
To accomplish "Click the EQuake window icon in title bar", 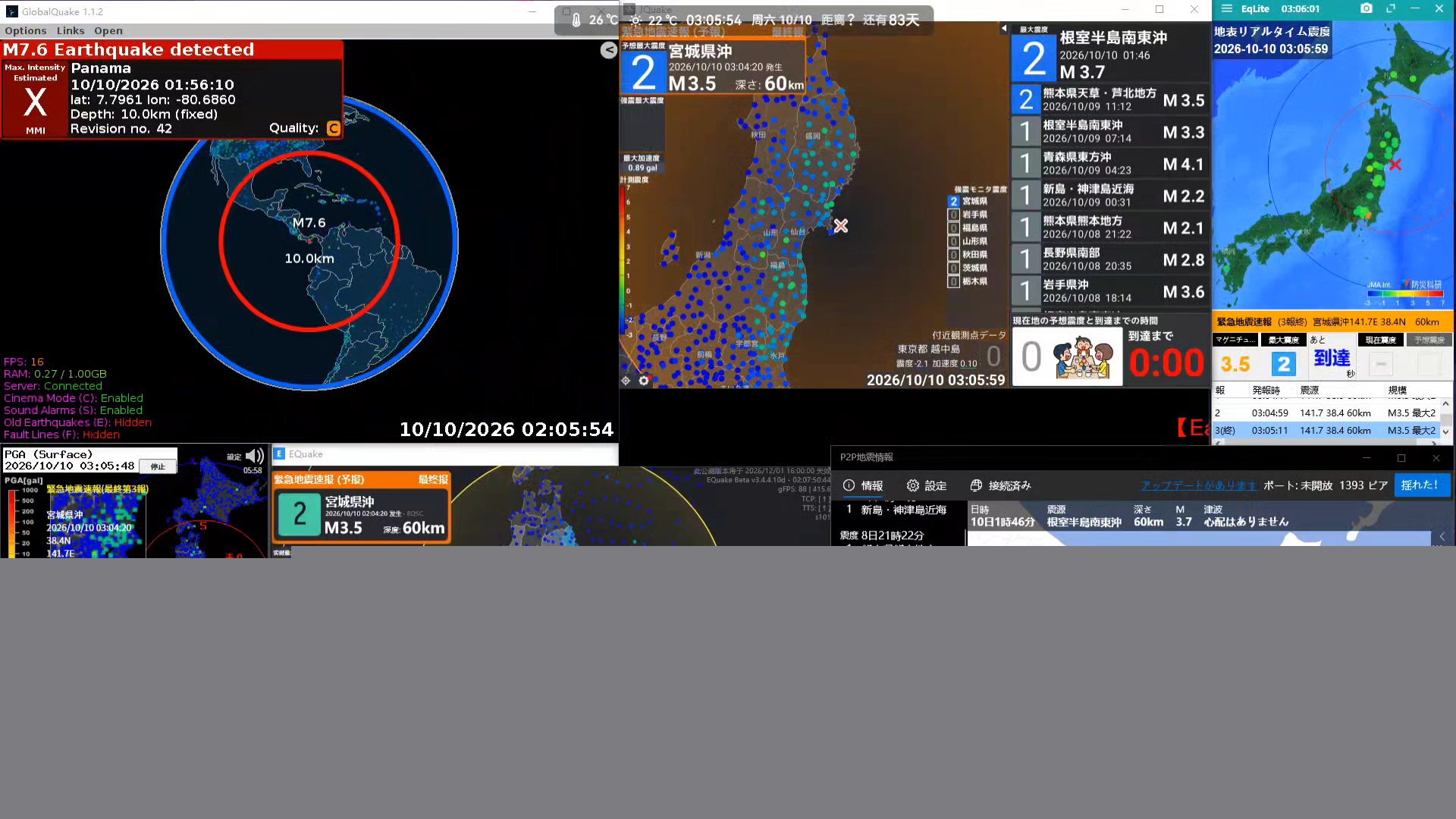I will tap(279, 453).
